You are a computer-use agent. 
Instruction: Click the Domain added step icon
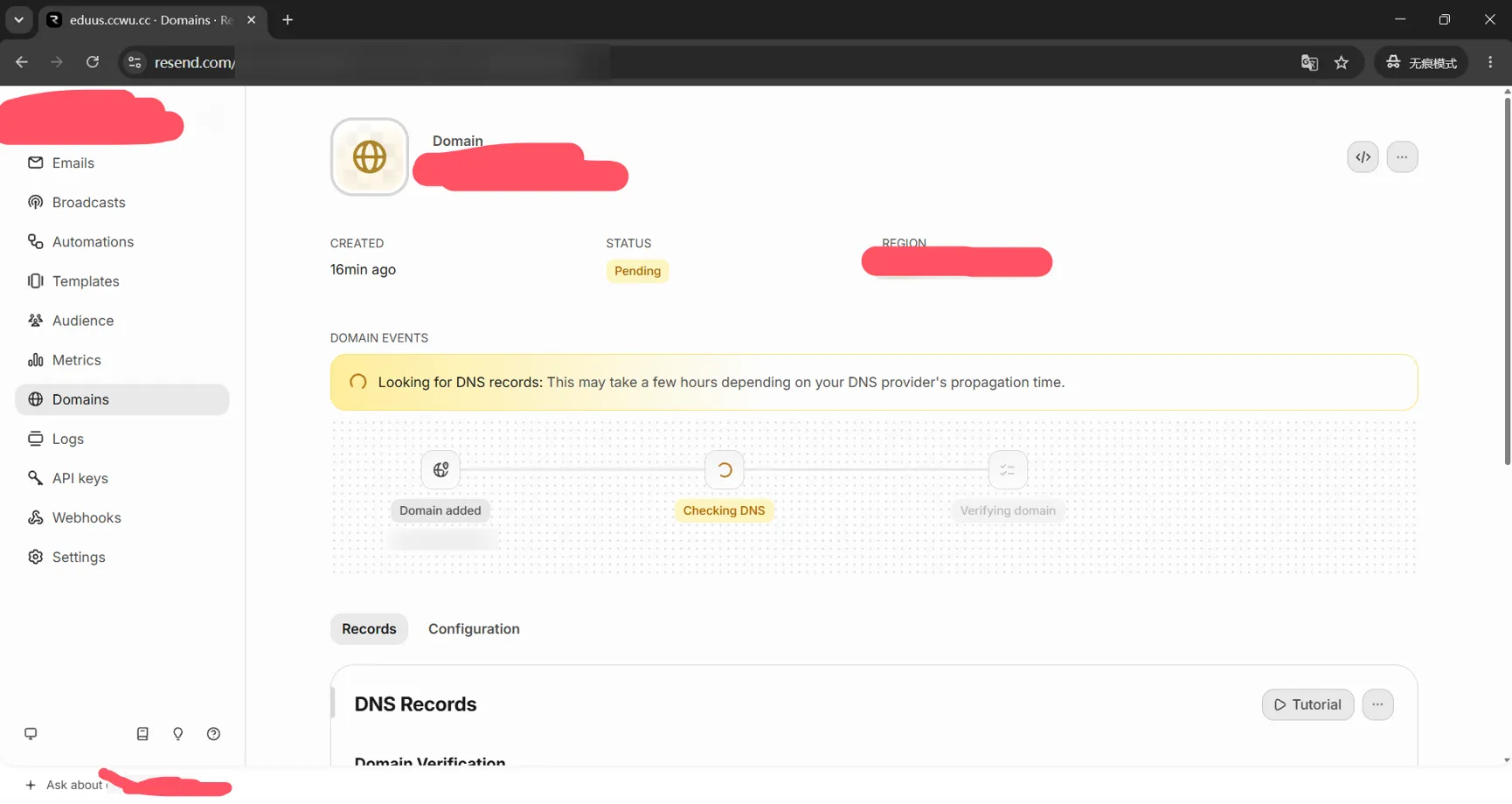coord(440,470)
